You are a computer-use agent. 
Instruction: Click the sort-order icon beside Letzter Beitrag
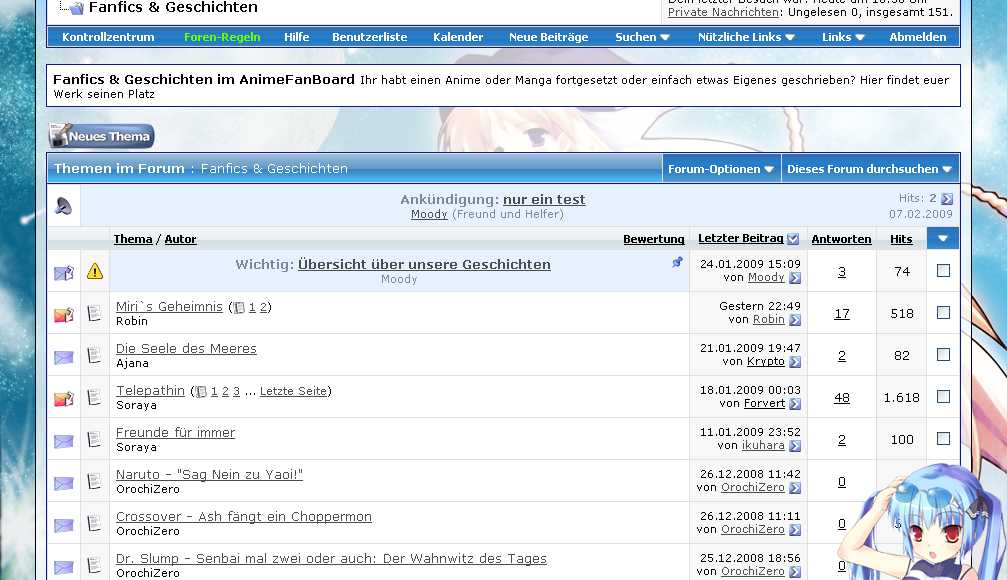pos(793,239)
